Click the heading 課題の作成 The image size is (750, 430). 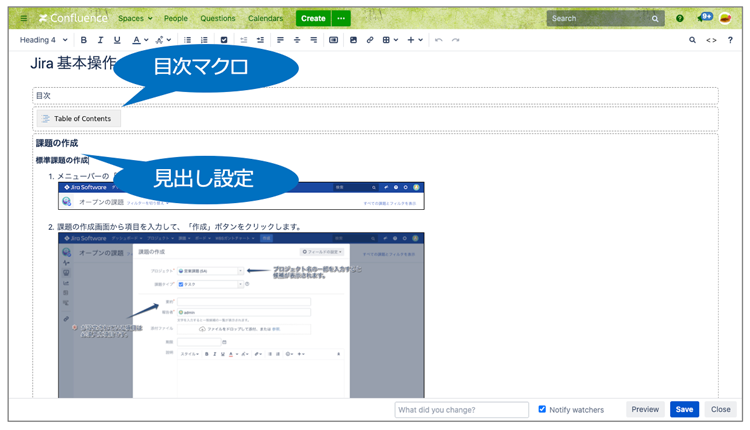coord(57,143)
